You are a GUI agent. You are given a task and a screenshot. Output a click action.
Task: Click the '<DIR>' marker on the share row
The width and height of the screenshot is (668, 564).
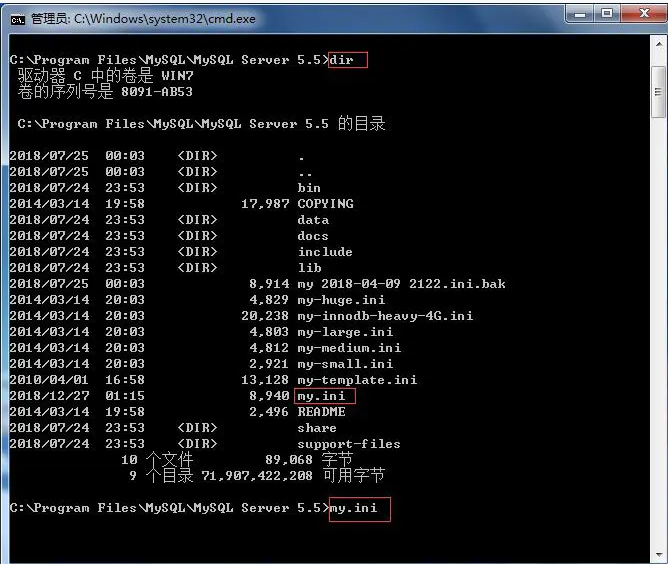197,428
